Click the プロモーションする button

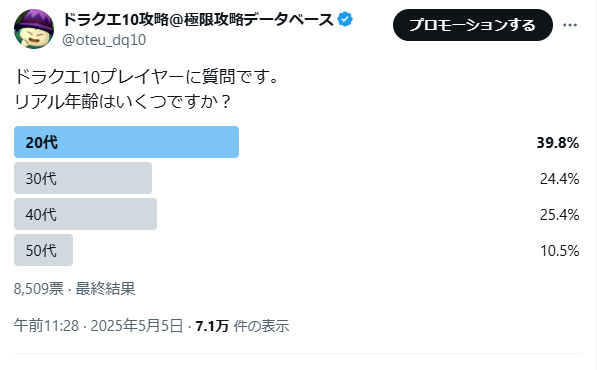click(x=472, y=25)
